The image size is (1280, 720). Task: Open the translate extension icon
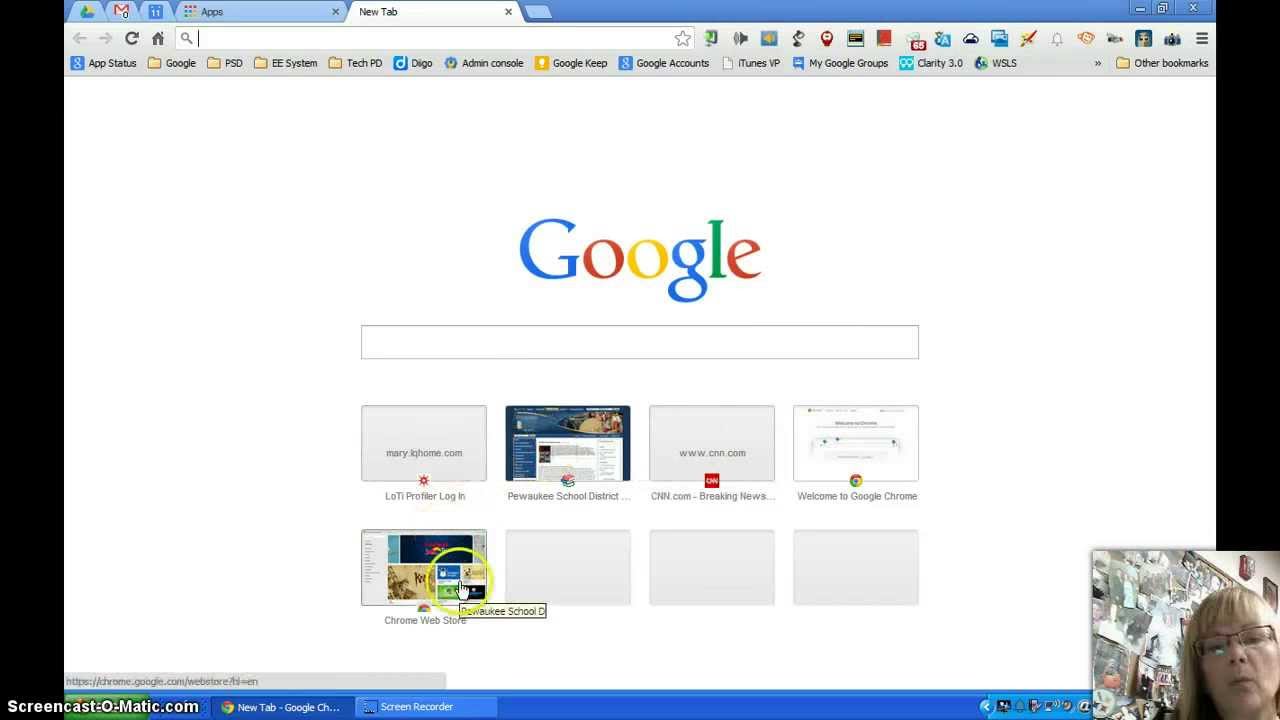(x=942, y=38)
